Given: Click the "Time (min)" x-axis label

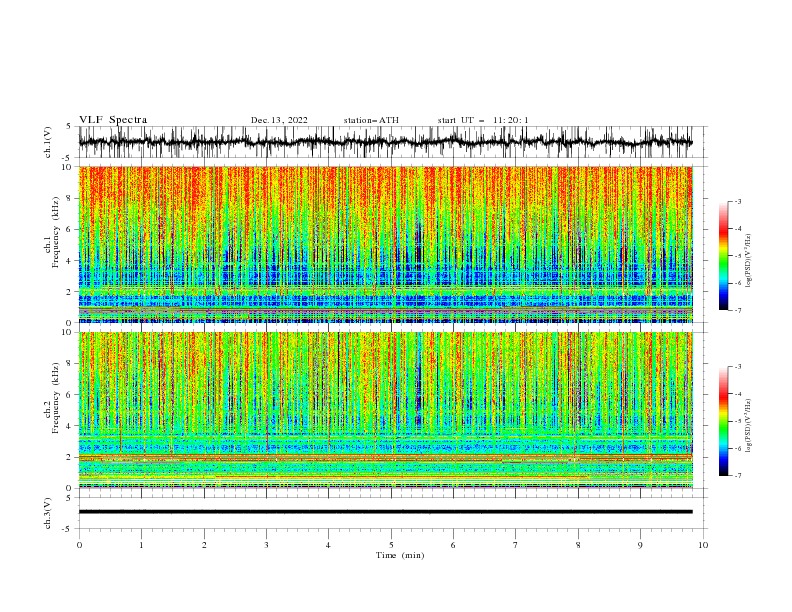Looking at the screenshot, I should pos(400,555).
